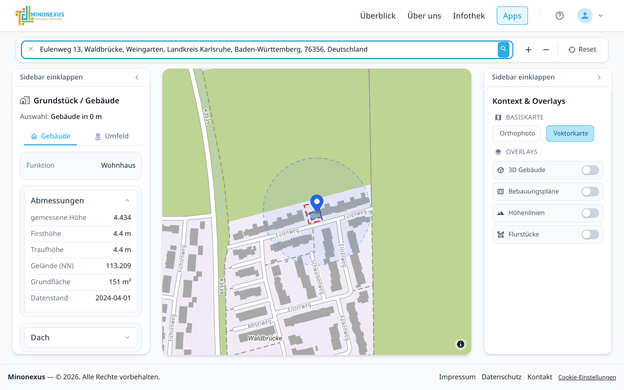Click the Traufhöhe row

81,250
